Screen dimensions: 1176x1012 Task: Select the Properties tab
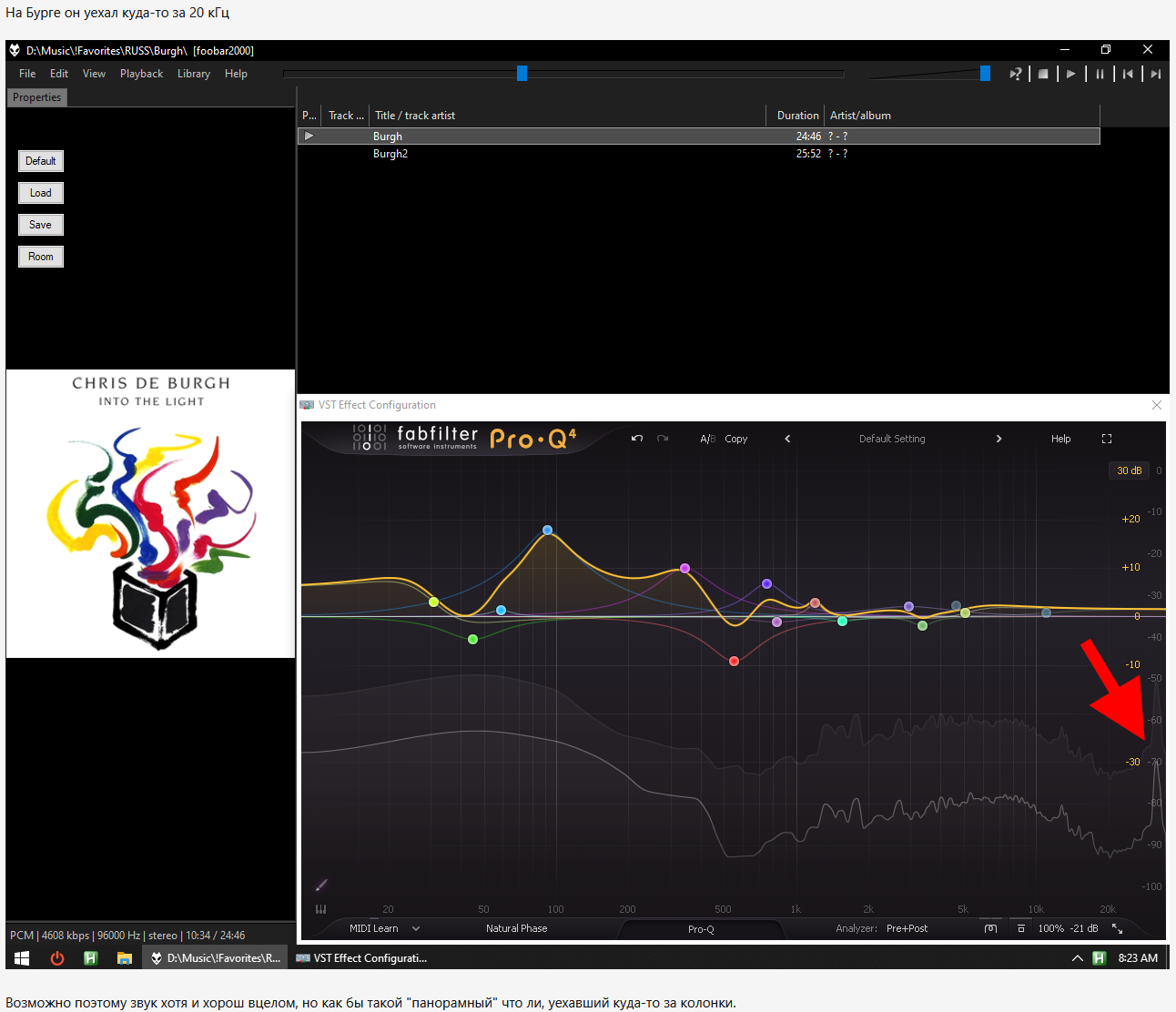tap(37, 97)
